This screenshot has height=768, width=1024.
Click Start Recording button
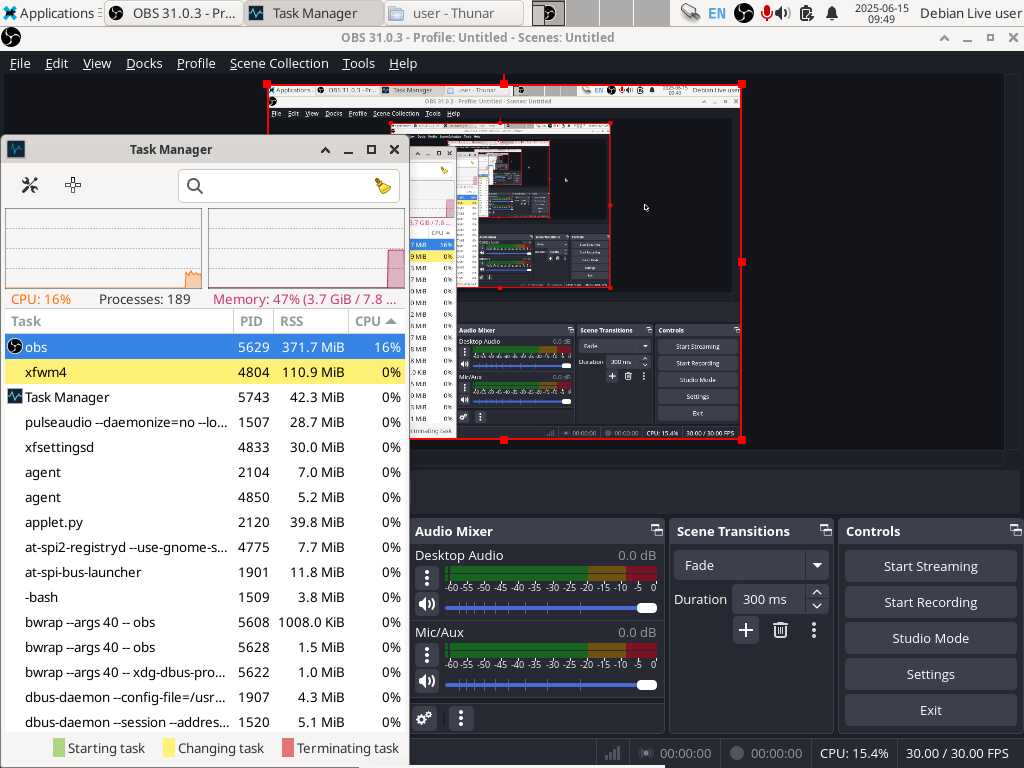pyautogui.click(x=930, y=602)
